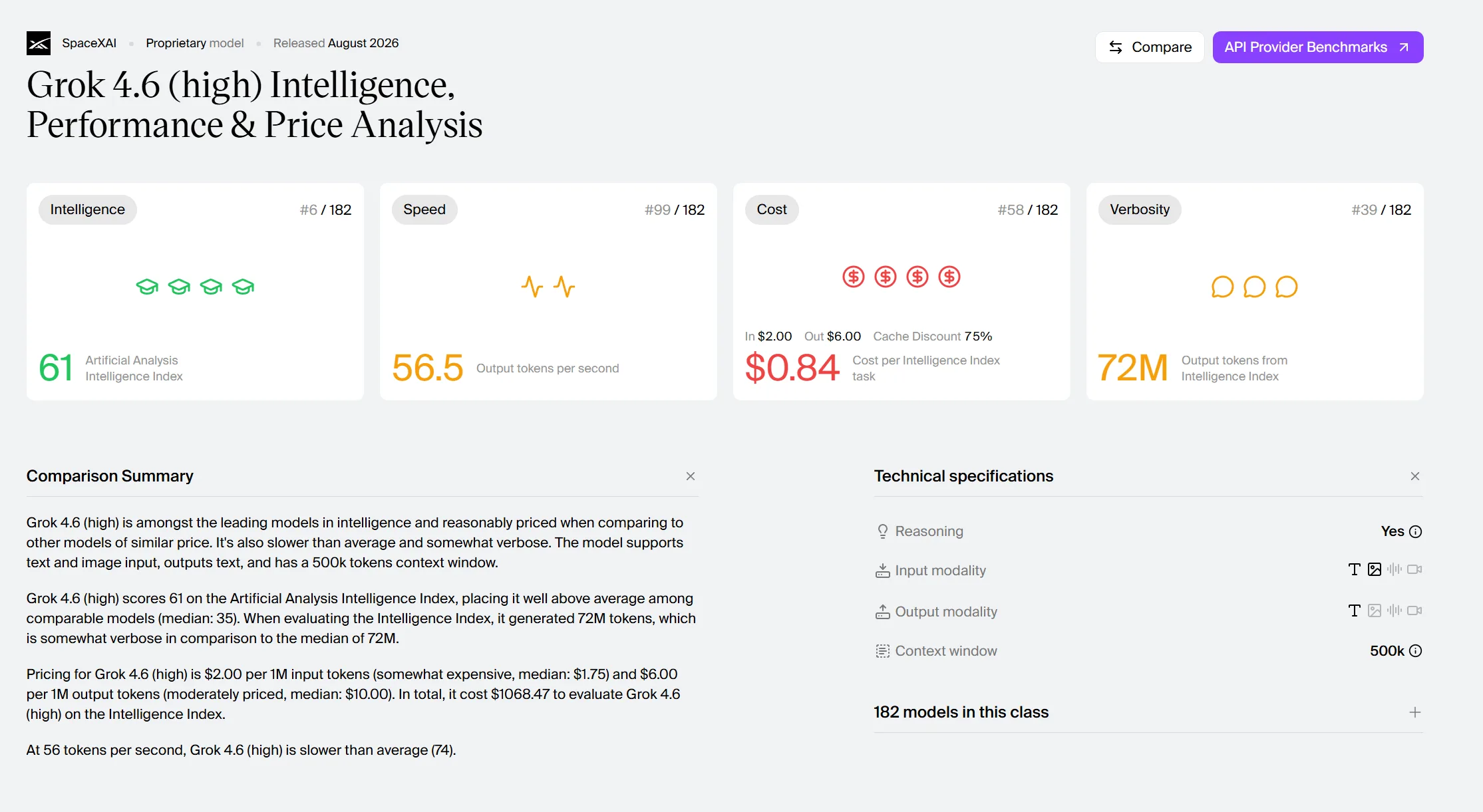Image resolution: width=1483 pixels, height=812 pixels.
Task: Click the image input modality icon
Action: click(1375, 569)
